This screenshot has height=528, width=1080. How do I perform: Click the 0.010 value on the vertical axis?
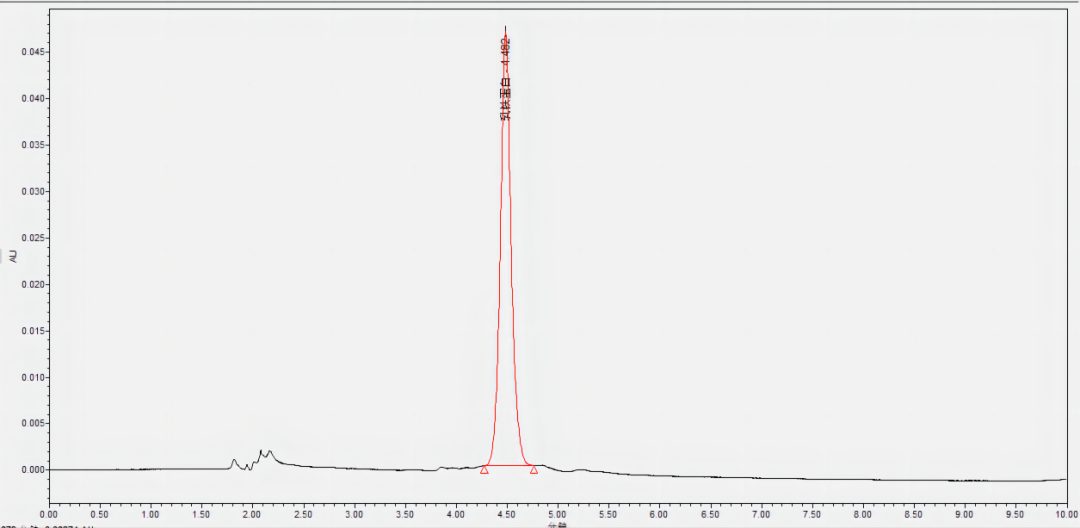click(34, 377)
